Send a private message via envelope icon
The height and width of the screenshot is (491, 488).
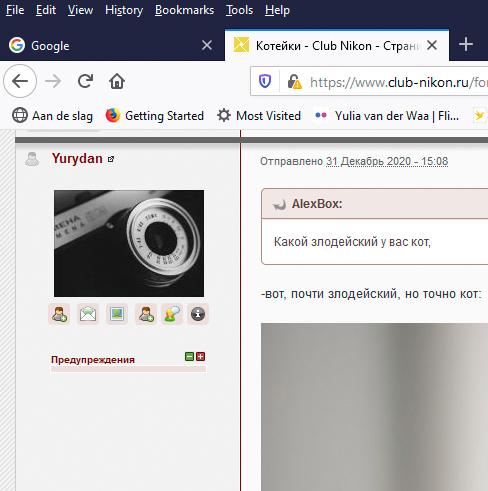point(88,314)
